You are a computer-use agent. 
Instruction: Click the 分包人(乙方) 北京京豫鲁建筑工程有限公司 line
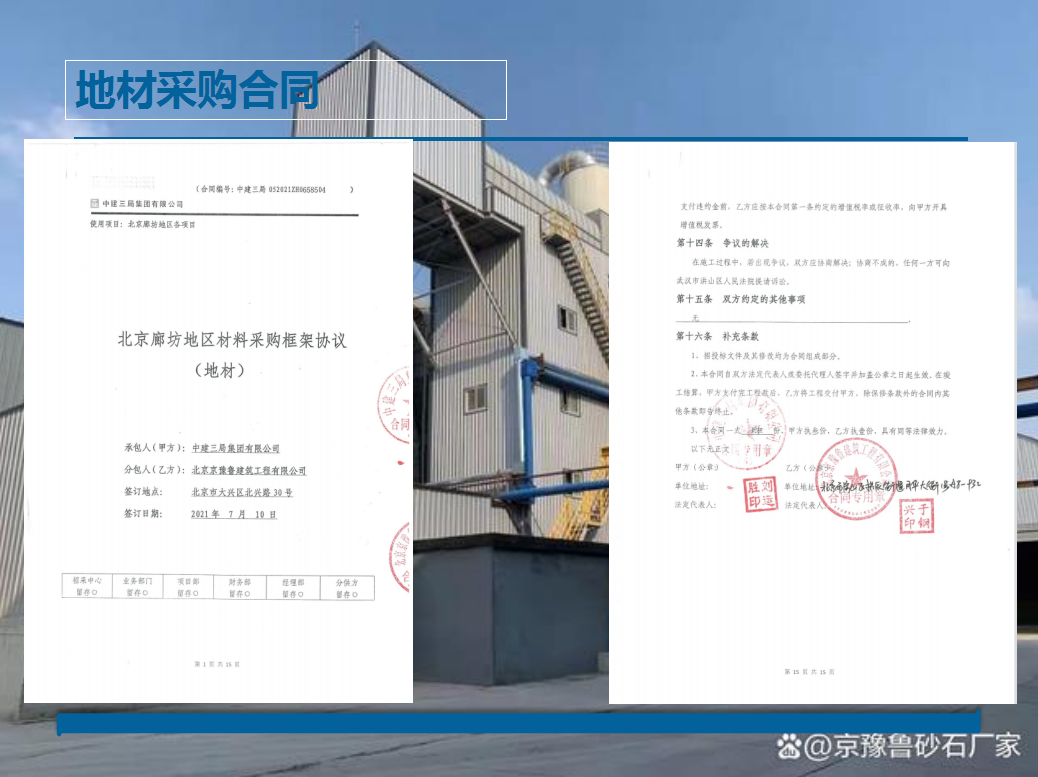pyautogui.click(x=215, y=471)
